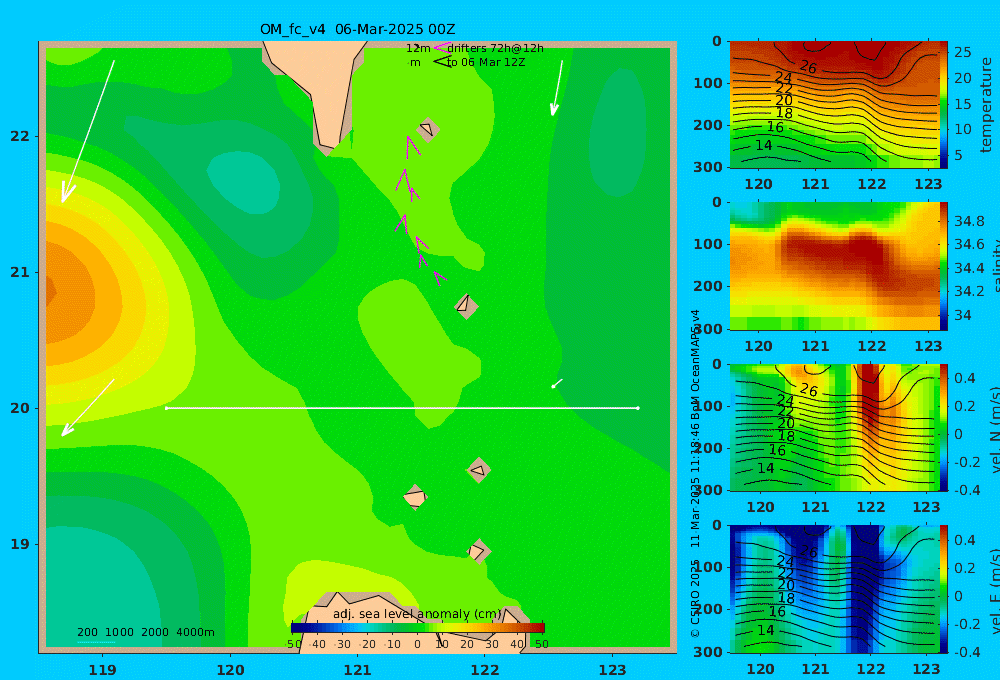Click the '-0.4' tick on vel. N colorbar

coord(967,490)
